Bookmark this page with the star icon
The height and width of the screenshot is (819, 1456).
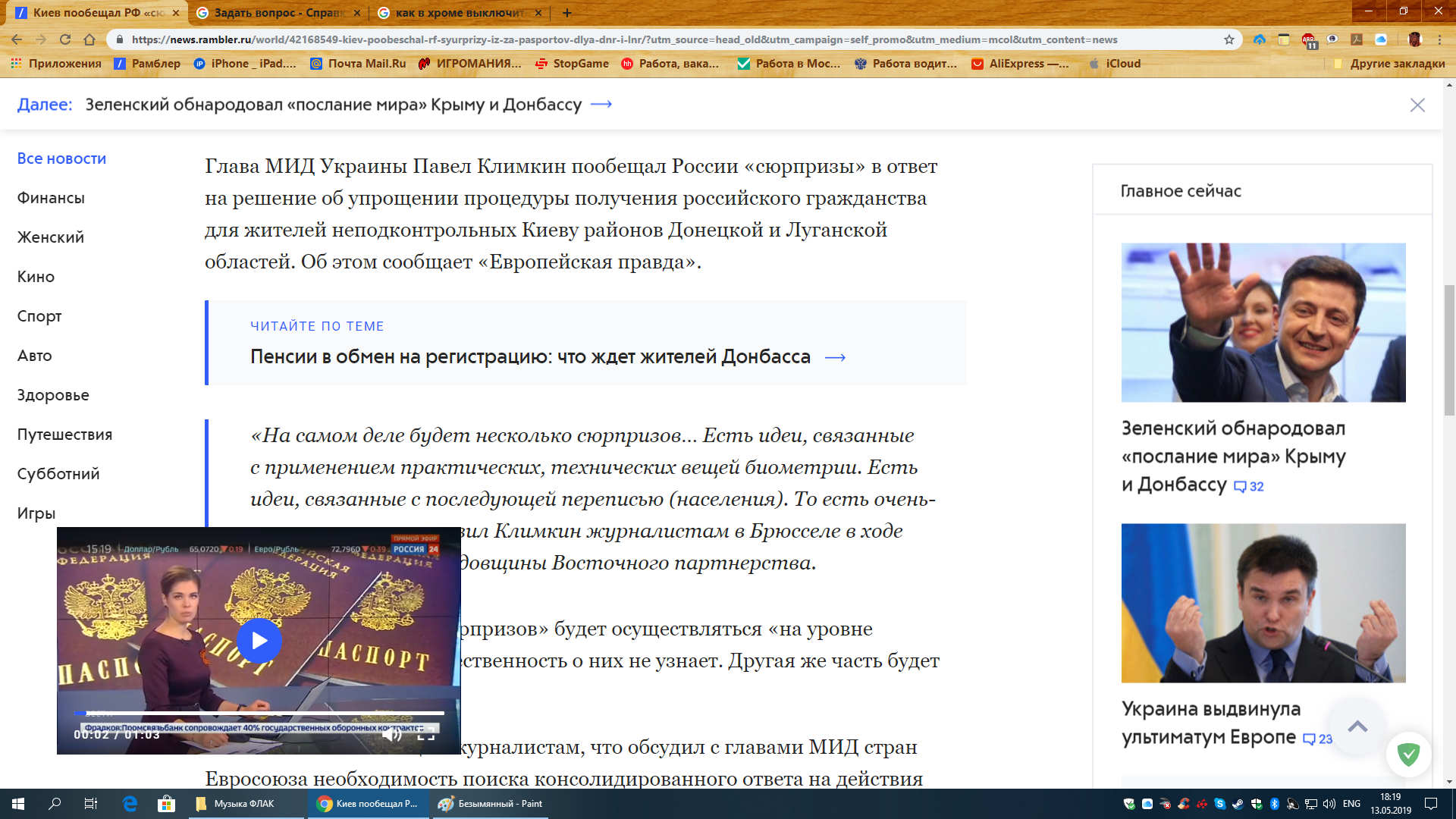[x=1229, y=39]
